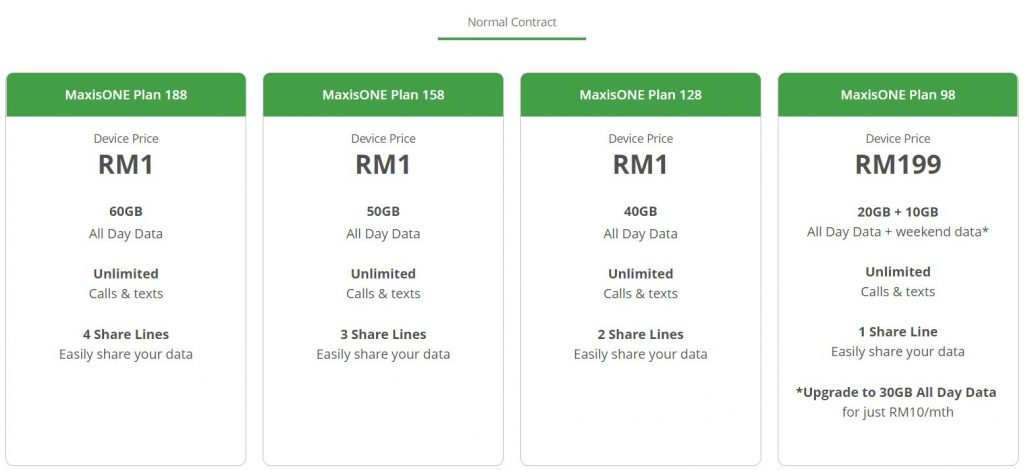Screen dimensions: 1024x470
Task: Click 4 Share Lines in Plan 188
Action: tap(126, 334)
